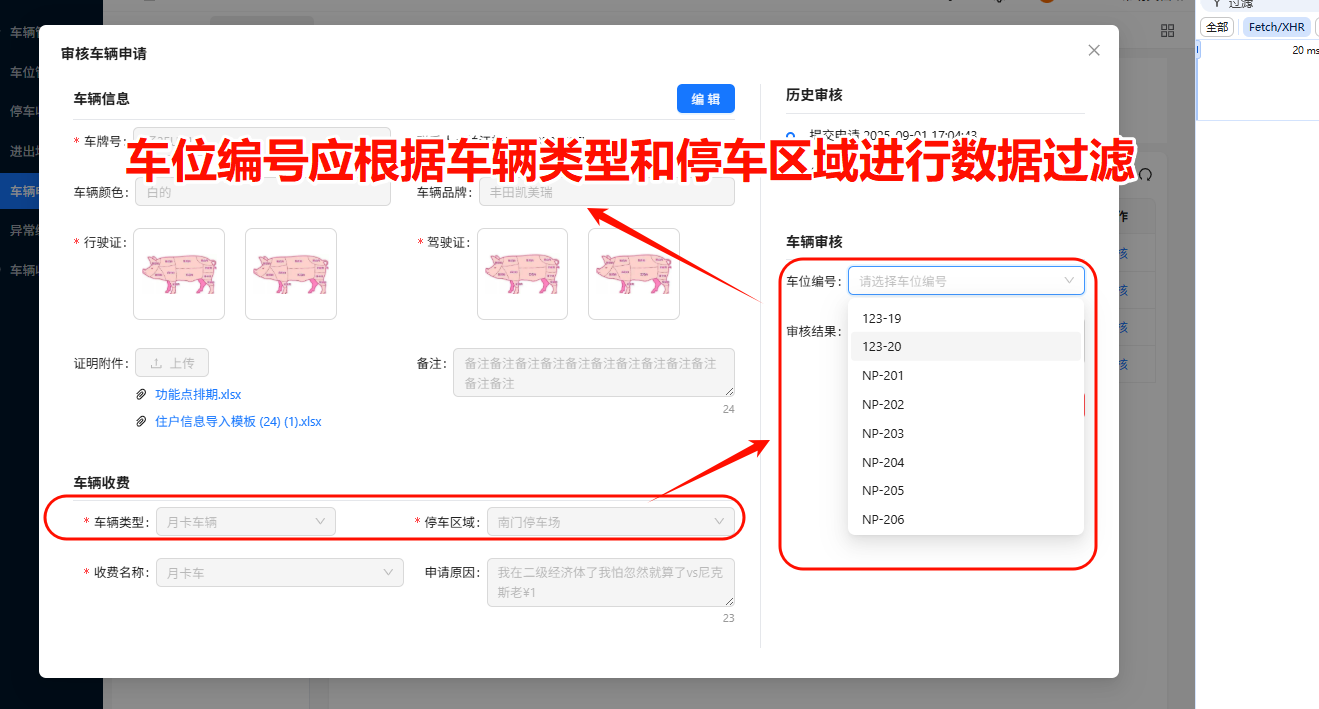Click the first 行驶证 image thumbnail
The height and width of the screenshot is (709, 1319).
pos(179,274)
